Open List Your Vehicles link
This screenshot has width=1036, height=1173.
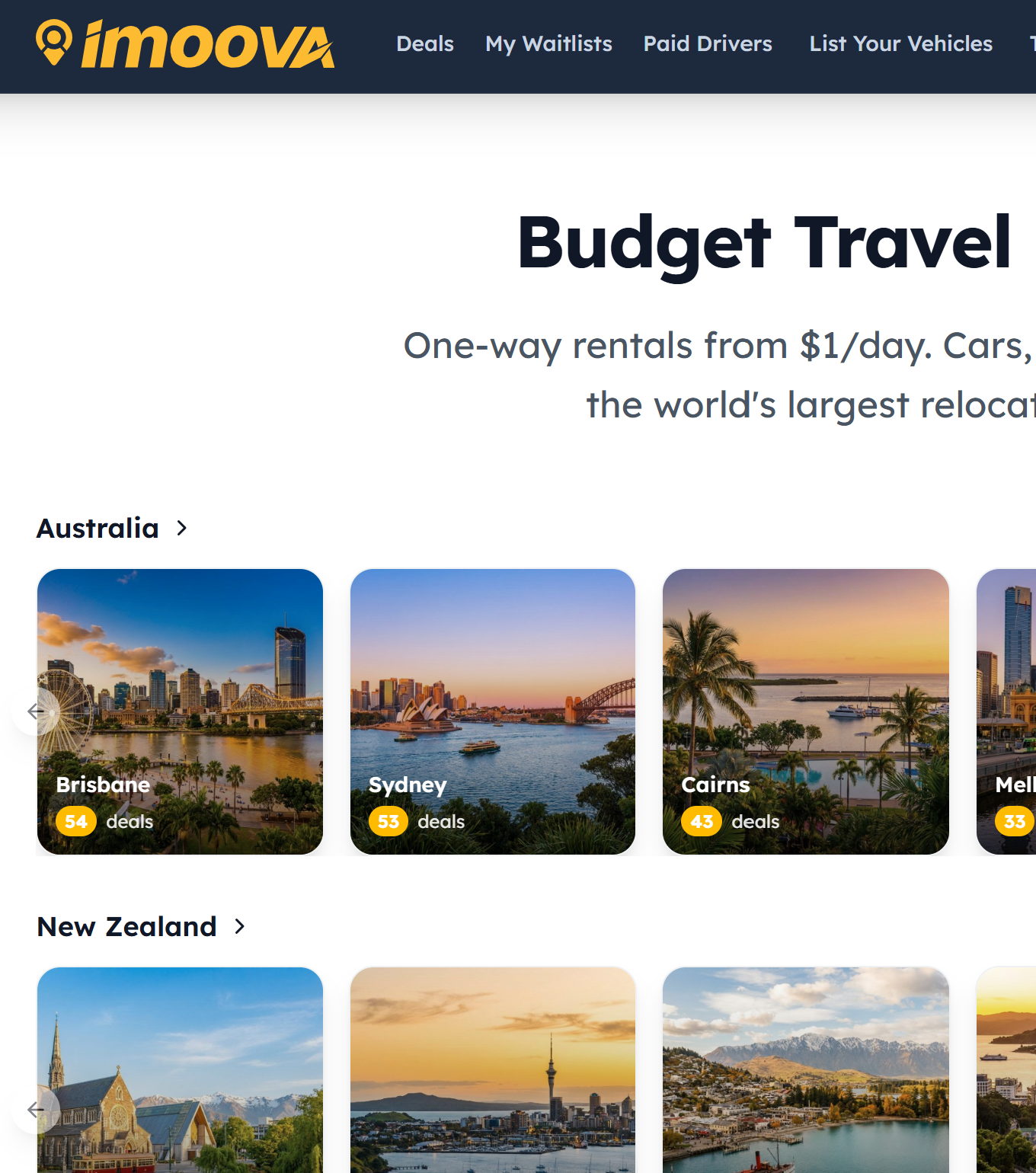click(901, 43)
